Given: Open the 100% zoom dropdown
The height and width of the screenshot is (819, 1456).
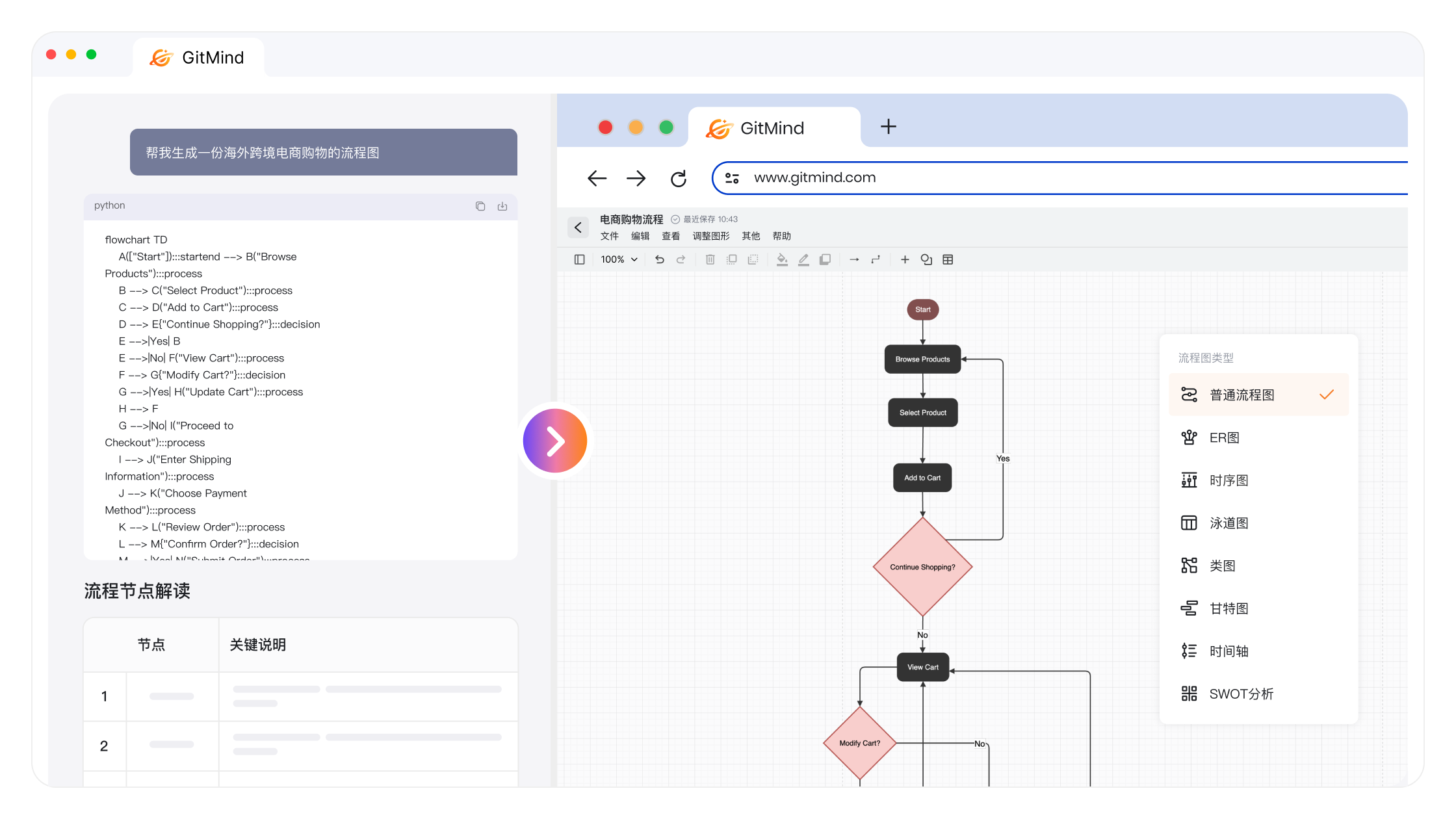Looking at the screenshot, I should [x=619, y=259].
